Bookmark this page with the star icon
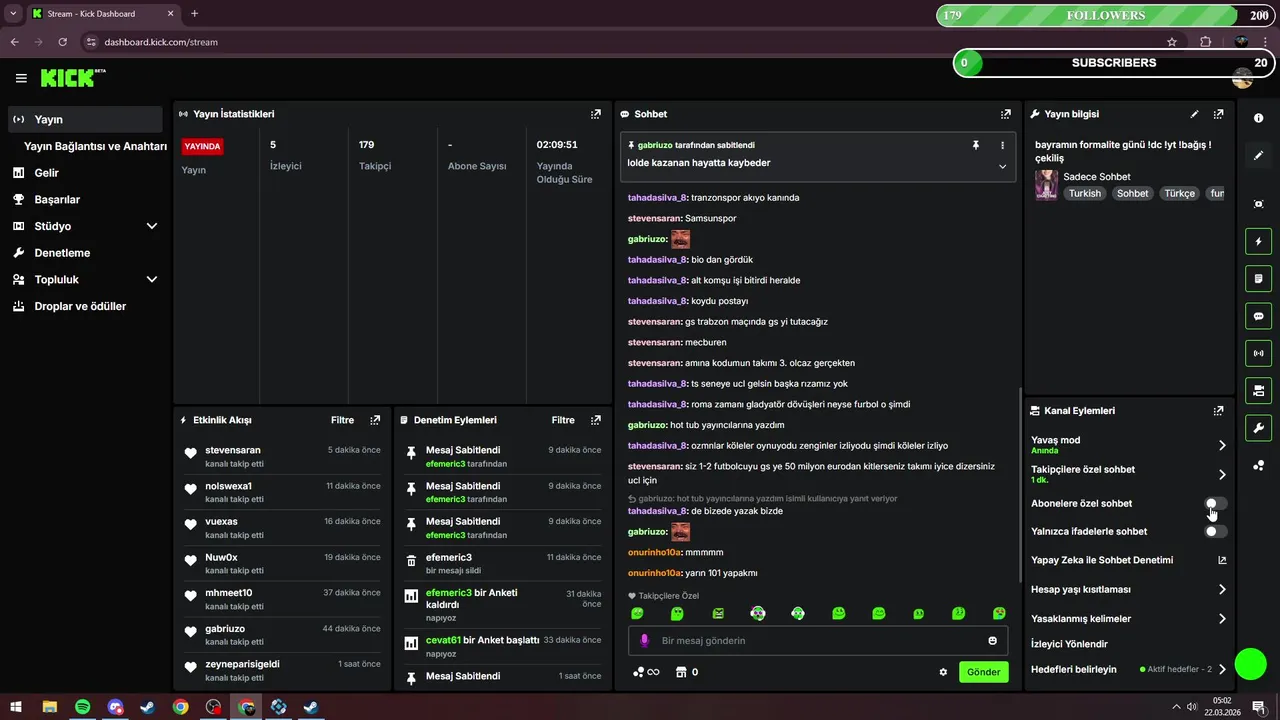Screen dimensions: 1280x720 click(x=1172, y=42)
